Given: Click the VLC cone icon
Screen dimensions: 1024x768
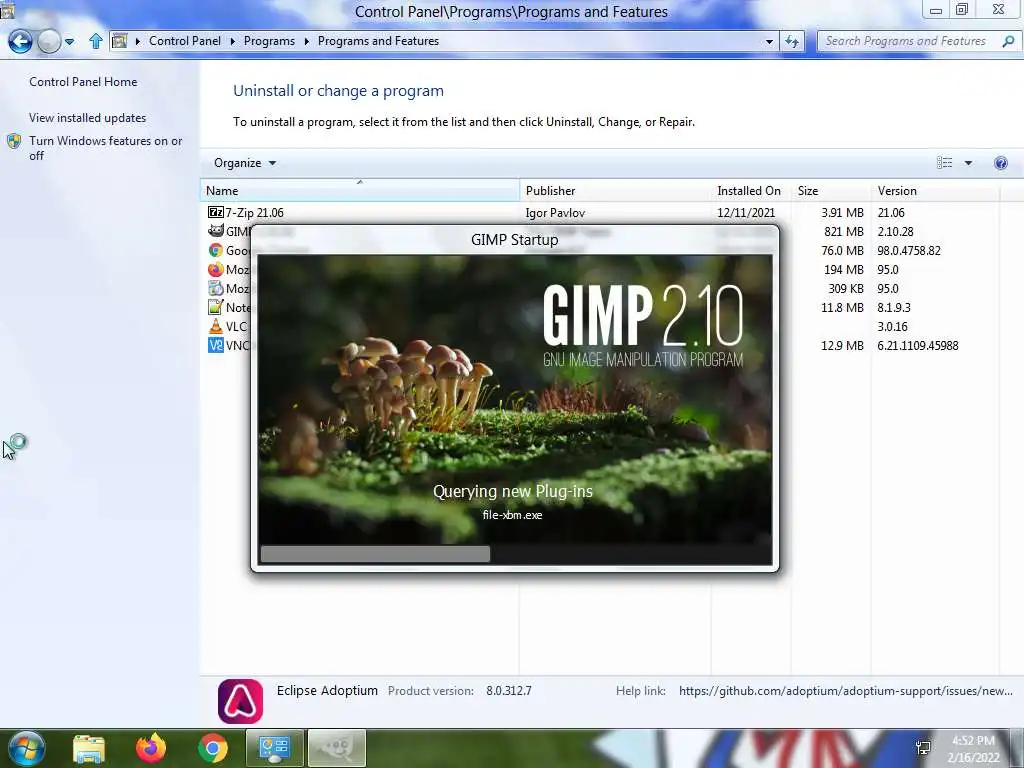Looking at the screenshot, I should (216, 326).
